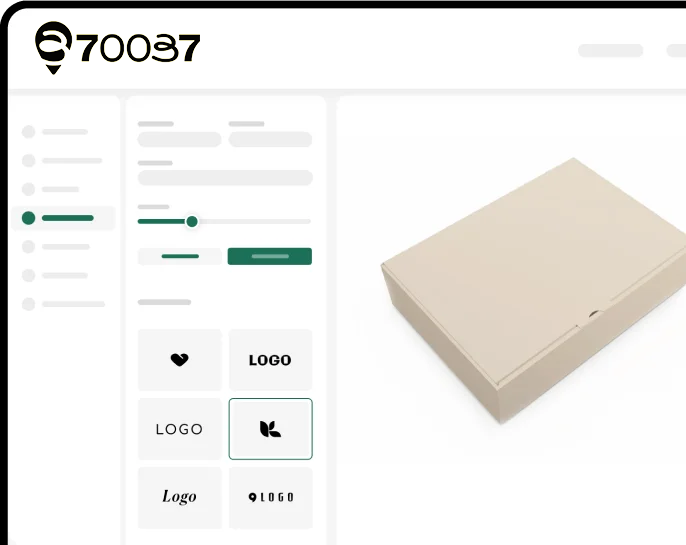The height and width of the screenshot is (545, 686).
Task: Select the leaf logo tile
Action: pyautogui.click(x=270, y=429)
